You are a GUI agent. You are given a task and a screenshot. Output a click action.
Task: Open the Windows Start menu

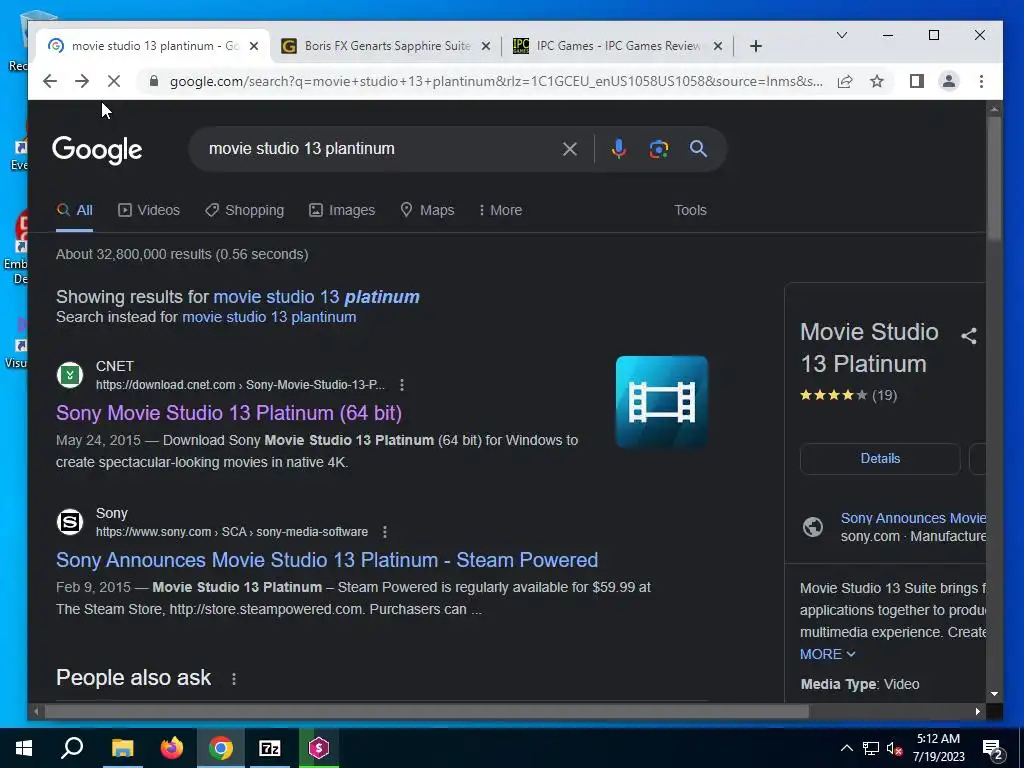tap(24, 748)
